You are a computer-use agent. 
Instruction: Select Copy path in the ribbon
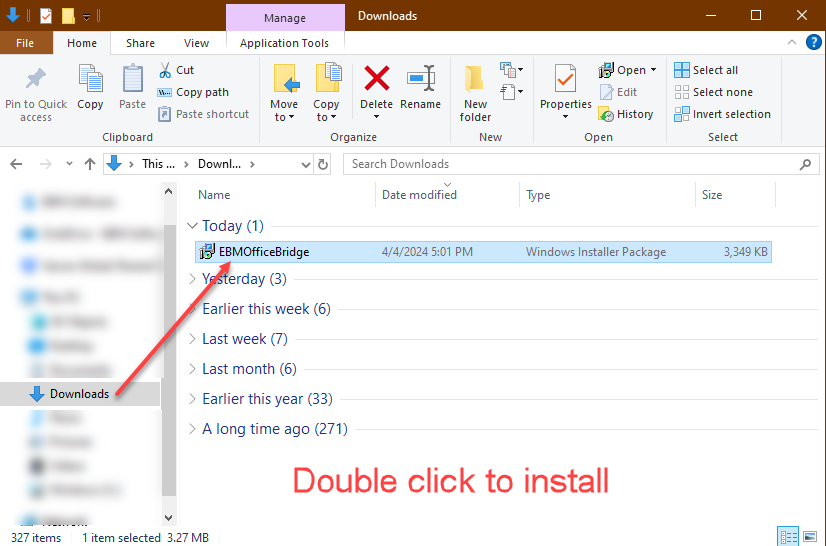click(193, 92)
